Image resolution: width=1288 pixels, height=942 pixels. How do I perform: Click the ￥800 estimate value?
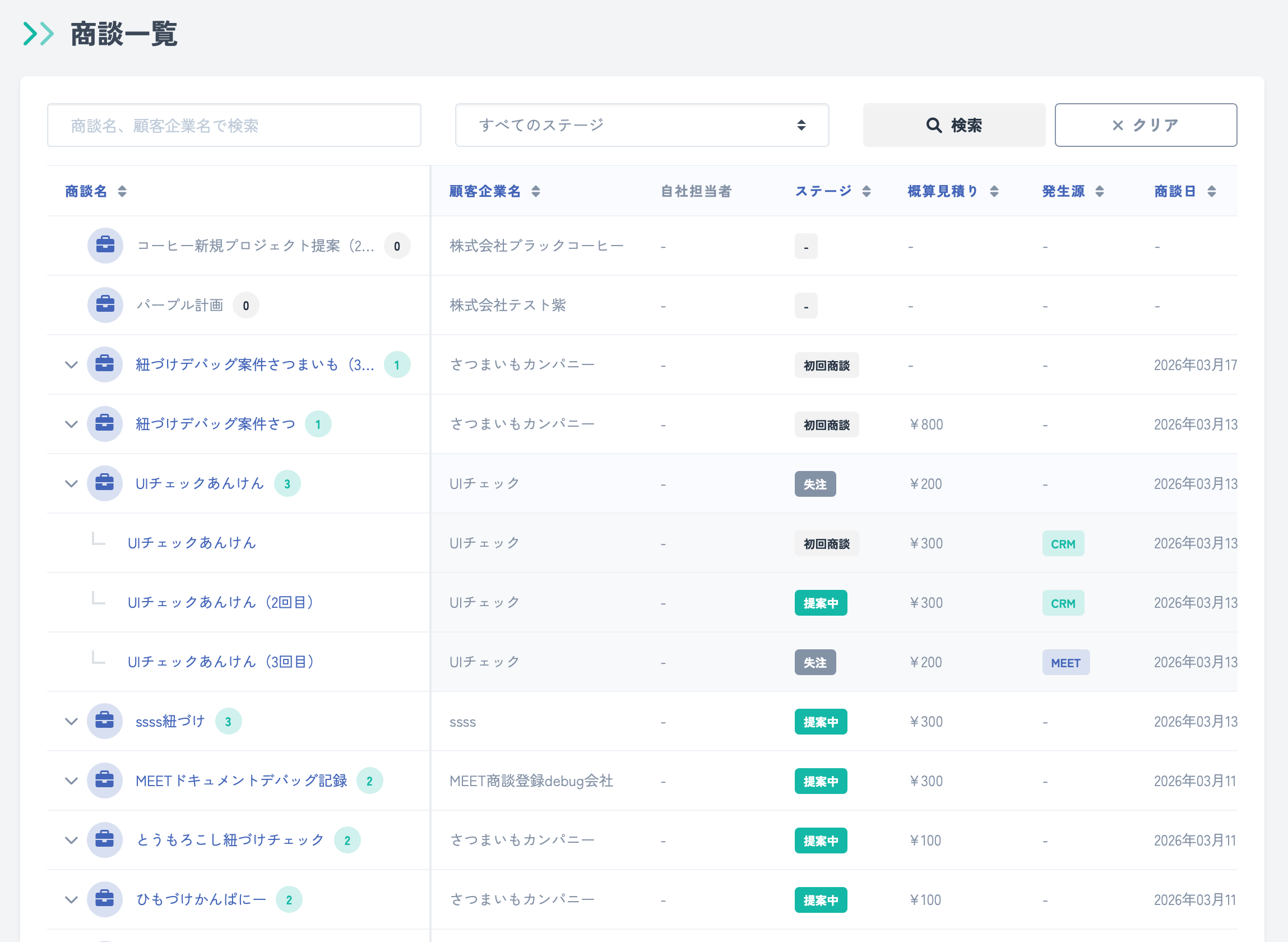(x=926, y=424)
